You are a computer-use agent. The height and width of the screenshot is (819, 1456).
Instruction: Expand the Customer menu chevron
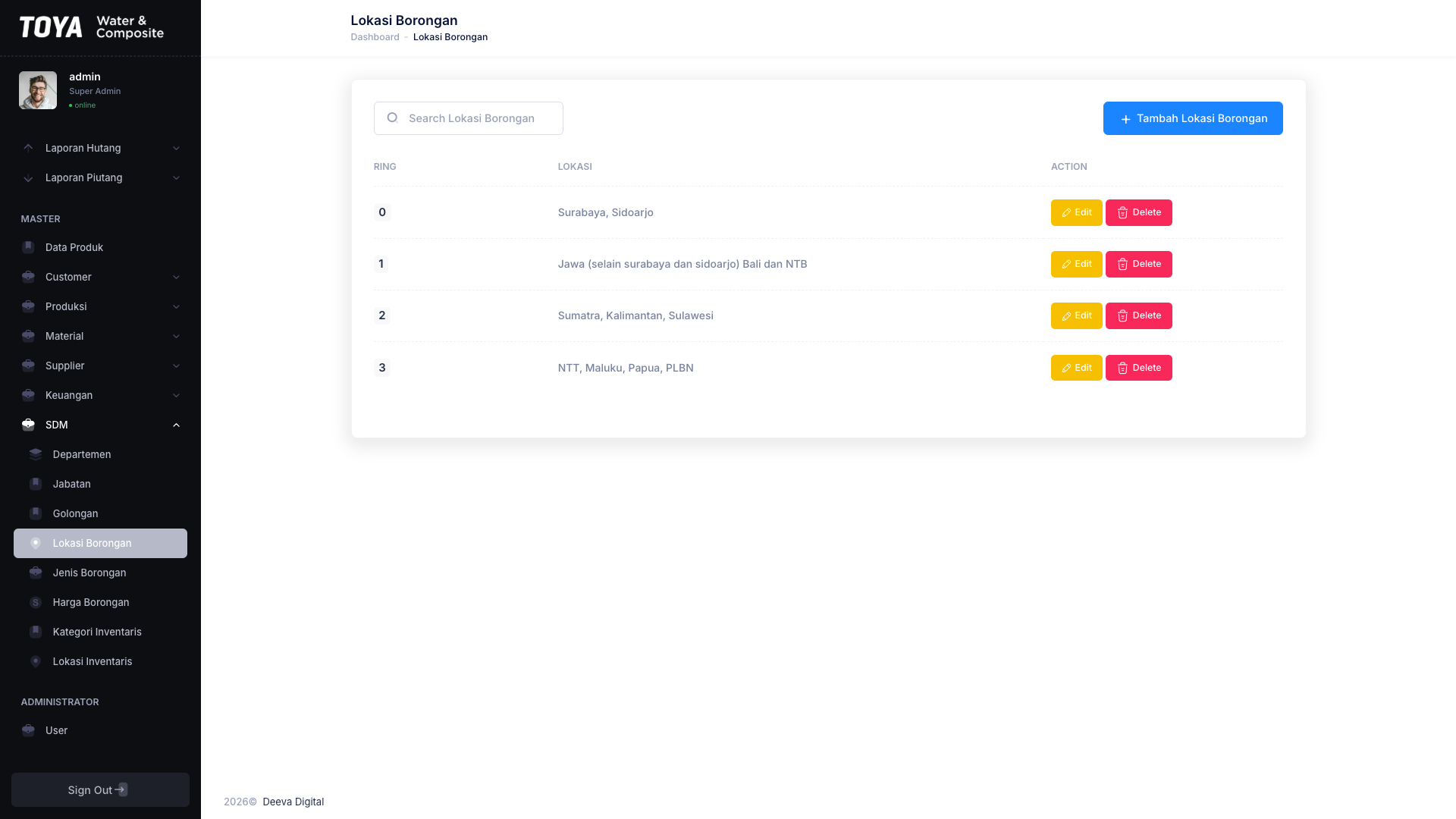click(x=176, y=277)
